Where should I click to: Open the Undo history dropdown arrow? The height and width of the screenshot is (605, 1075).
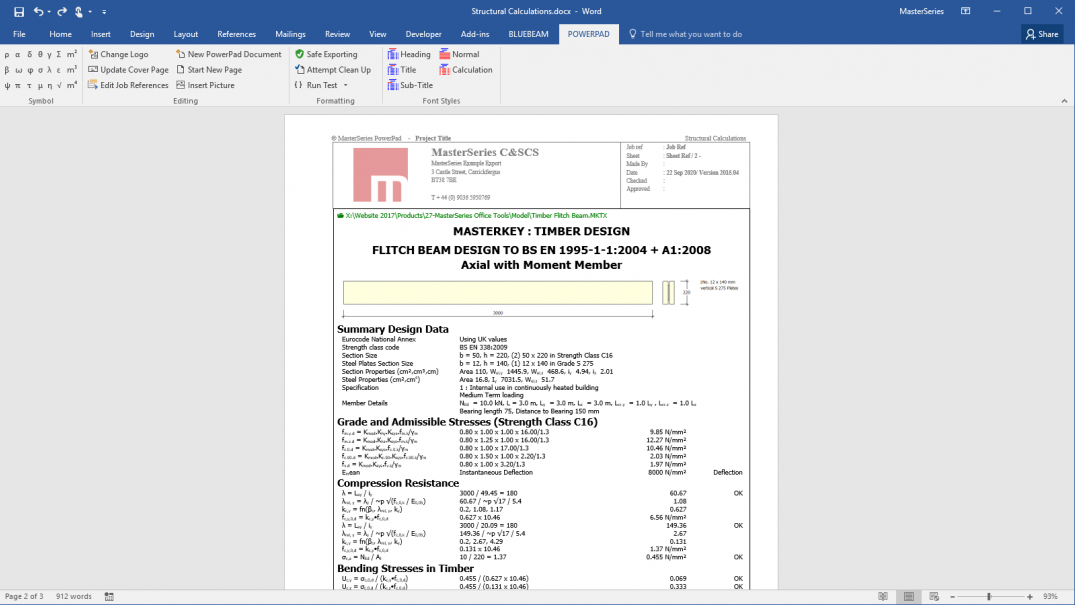click(x=49, y=12)
